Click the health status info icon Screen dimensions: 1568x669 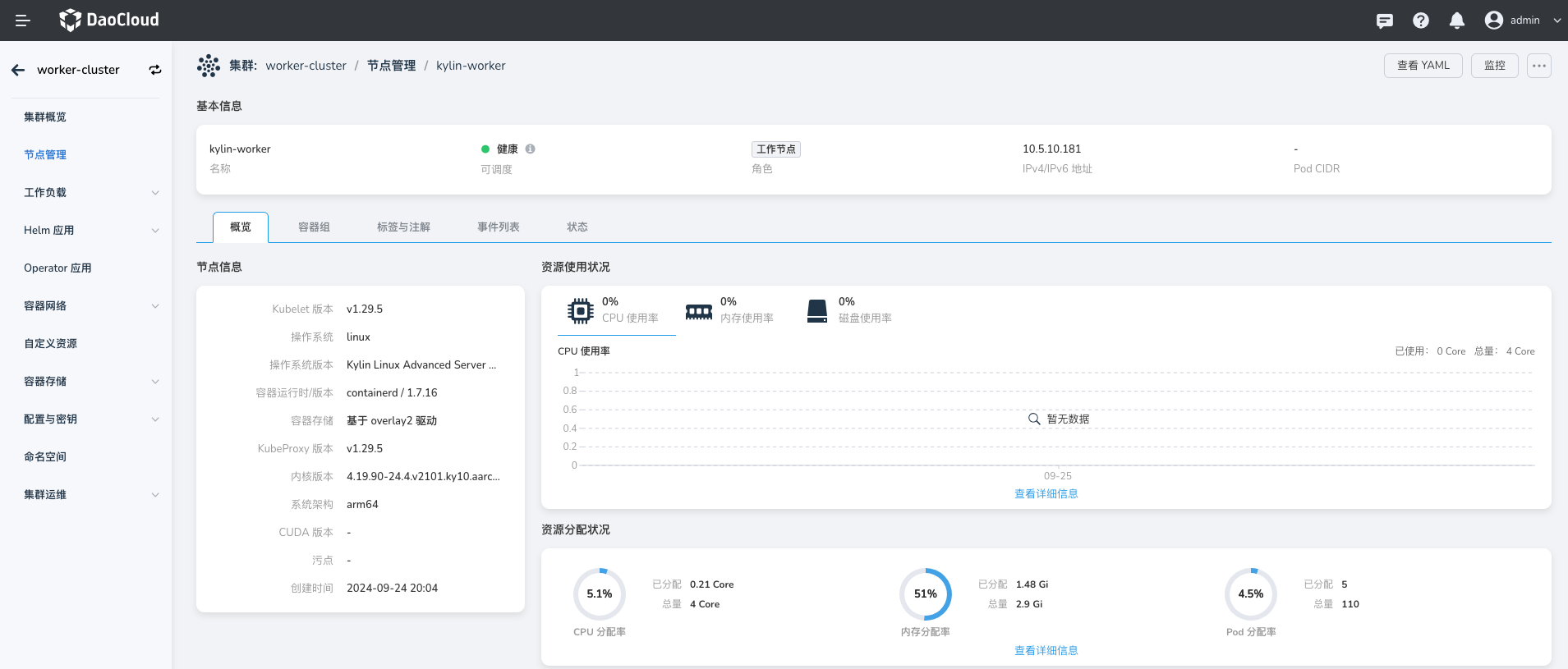(x=531, y=149)
